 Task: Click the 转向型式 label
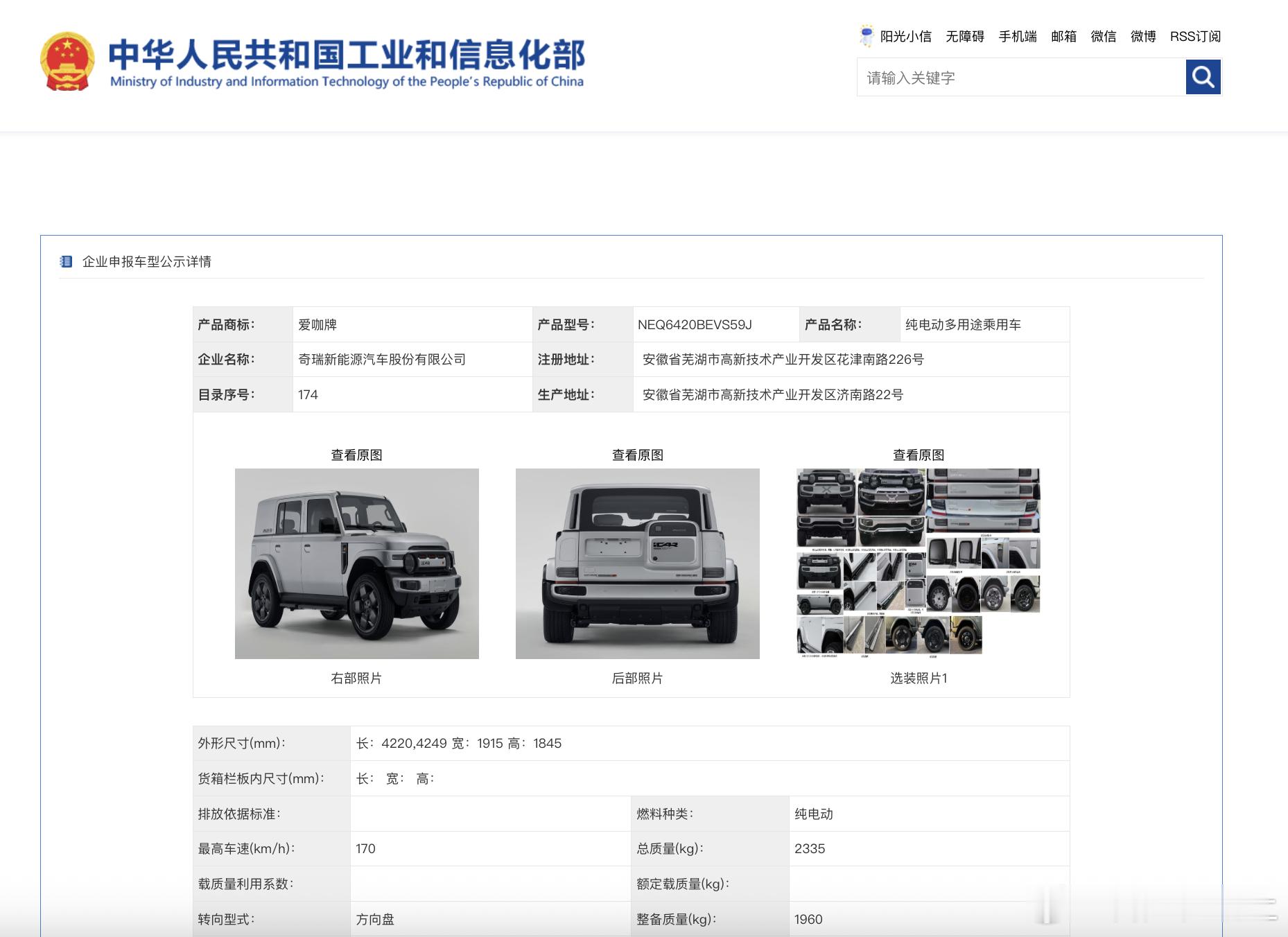(x=227, y=919)
